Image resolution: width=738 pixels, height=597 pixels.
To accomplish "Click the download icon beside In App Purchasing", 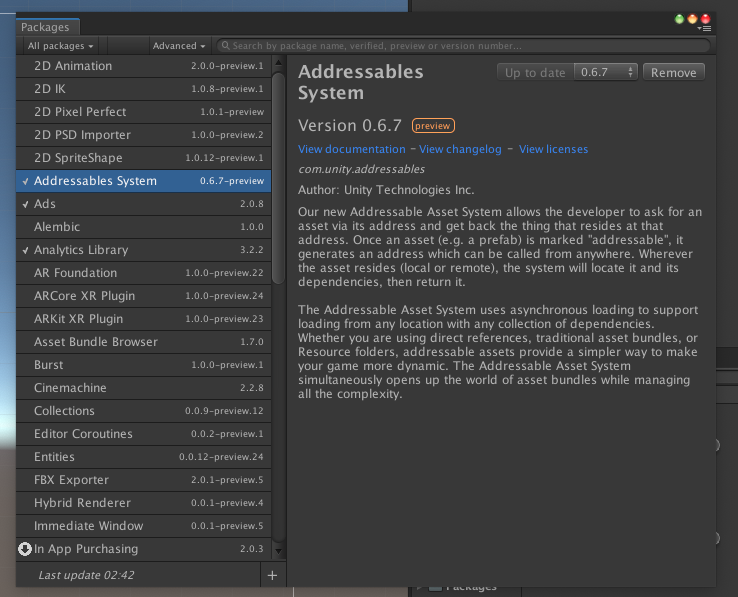I will [24, 549].
